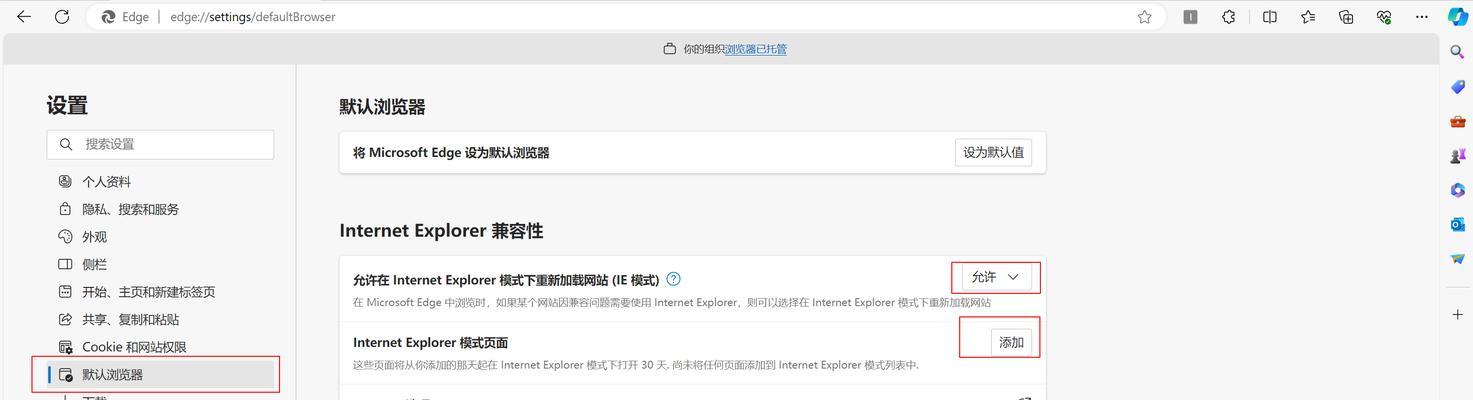Open the sidebar Shopping tag icon
This screenshot has width=1473, height=400.
[1458, 87]
